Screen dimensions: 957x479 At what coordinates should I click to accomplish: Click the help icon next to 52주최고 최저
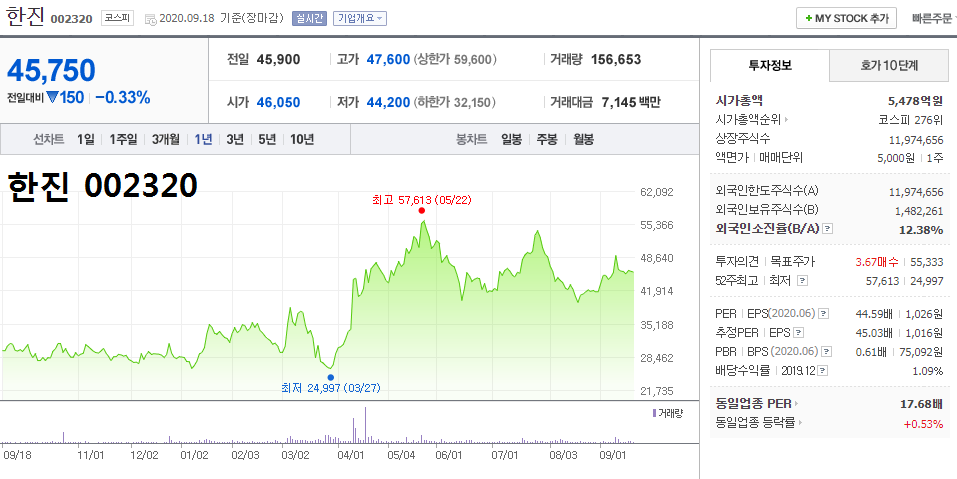tap(803, 281)
